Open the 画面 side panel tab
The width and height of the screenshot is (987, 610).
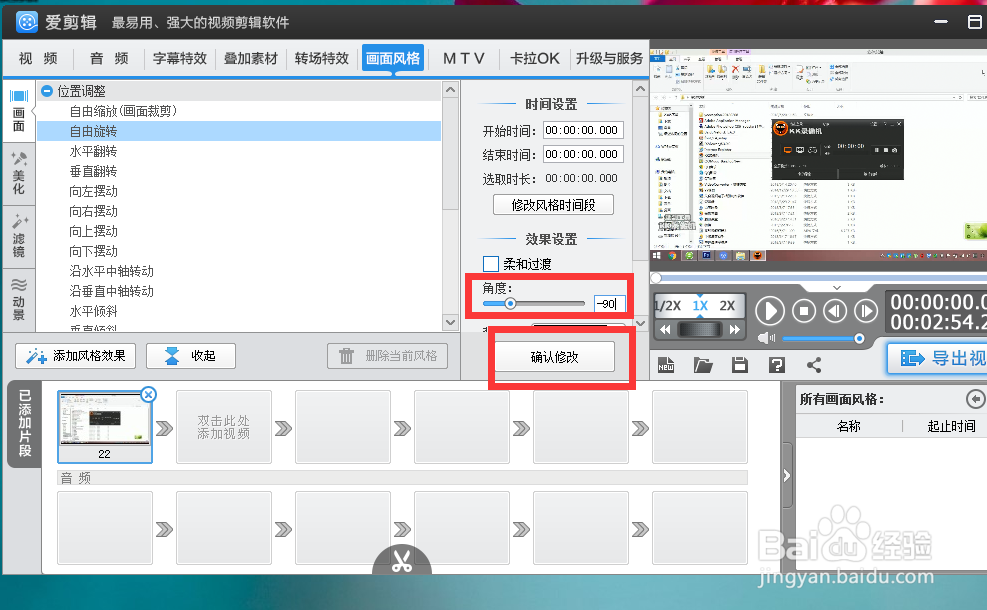19,111
